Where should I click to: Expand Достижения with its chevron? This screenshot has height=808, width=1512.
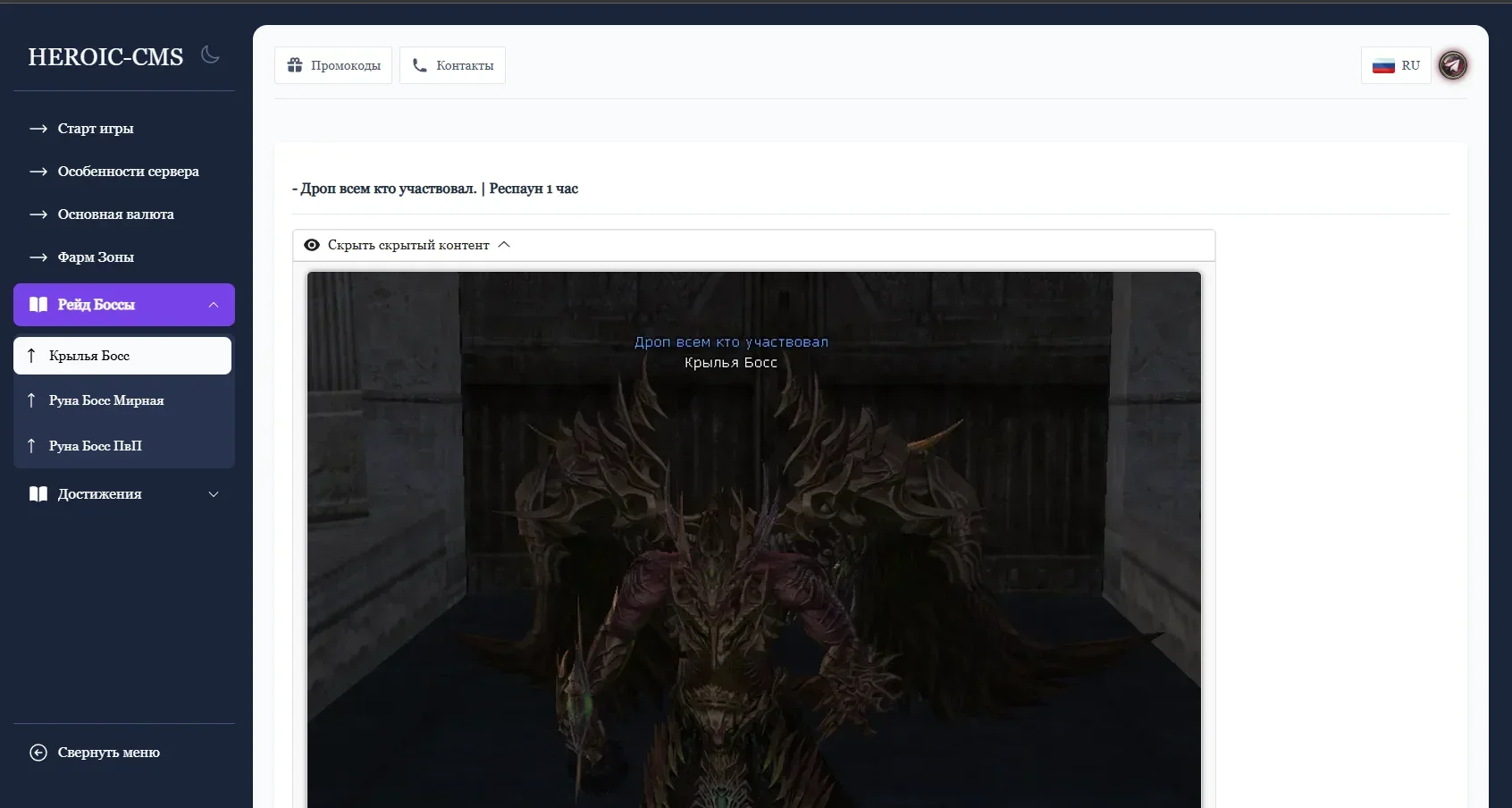[214, 494]
